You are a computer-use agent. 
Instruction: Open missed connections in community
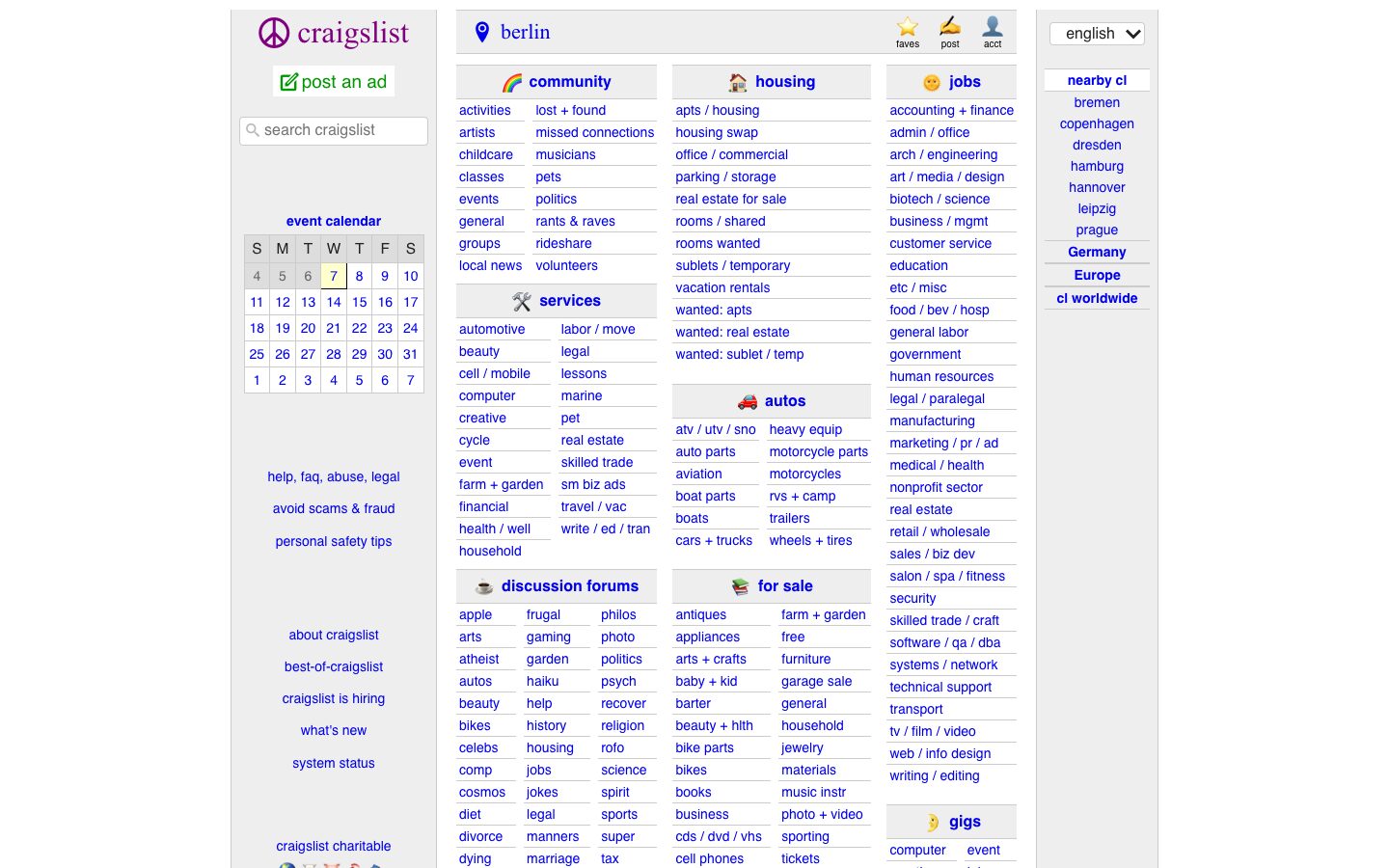click(595, 133)
